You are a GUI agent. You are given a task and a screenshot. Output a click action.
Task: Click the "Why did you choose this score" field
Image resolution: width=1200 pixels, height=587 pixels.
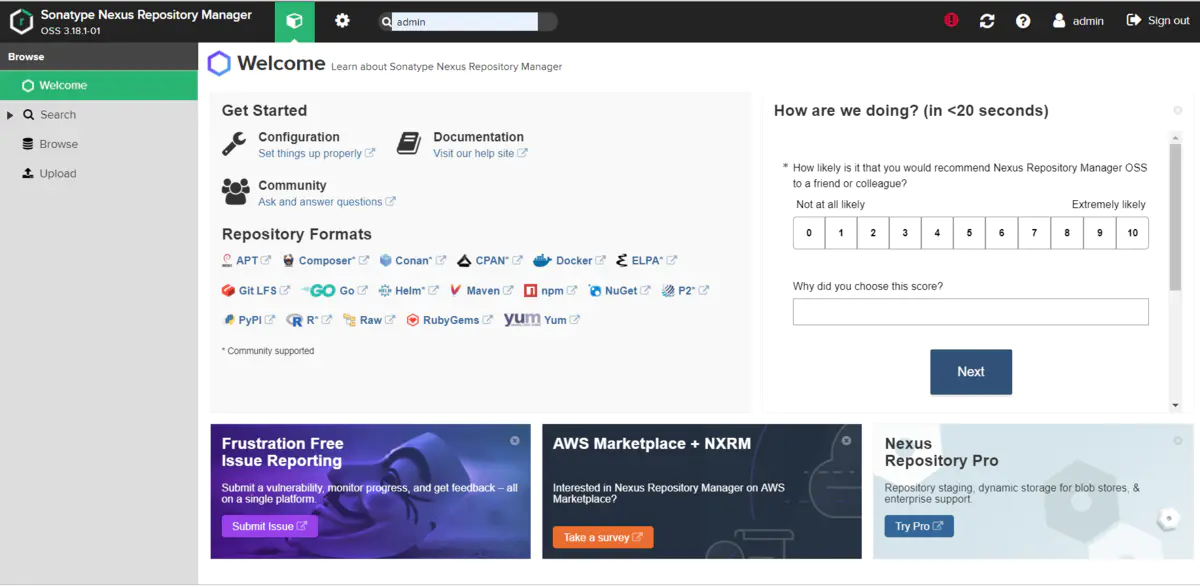pos(970,313)
